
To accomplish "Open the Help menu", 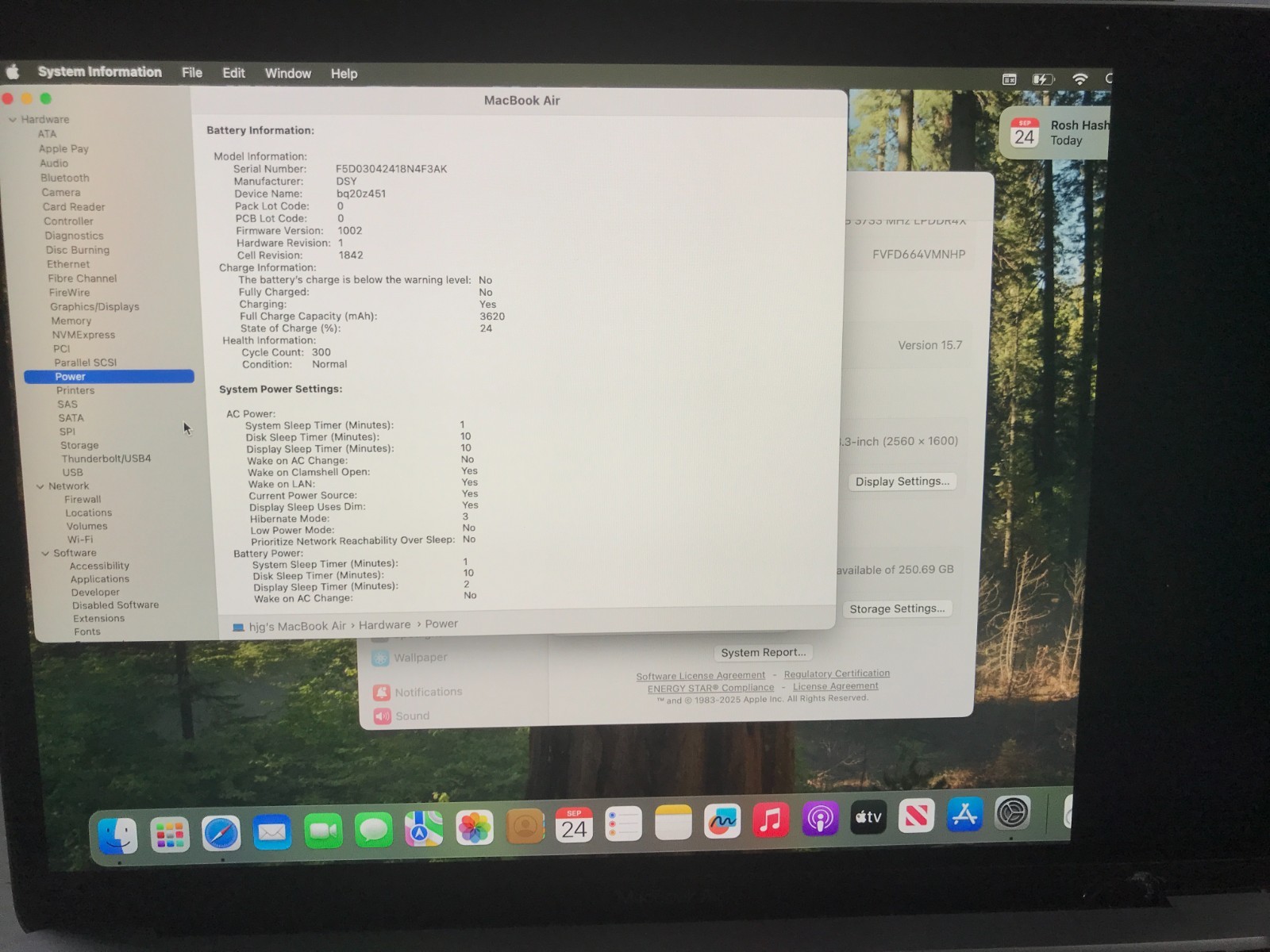I will (x=344, y=74).
